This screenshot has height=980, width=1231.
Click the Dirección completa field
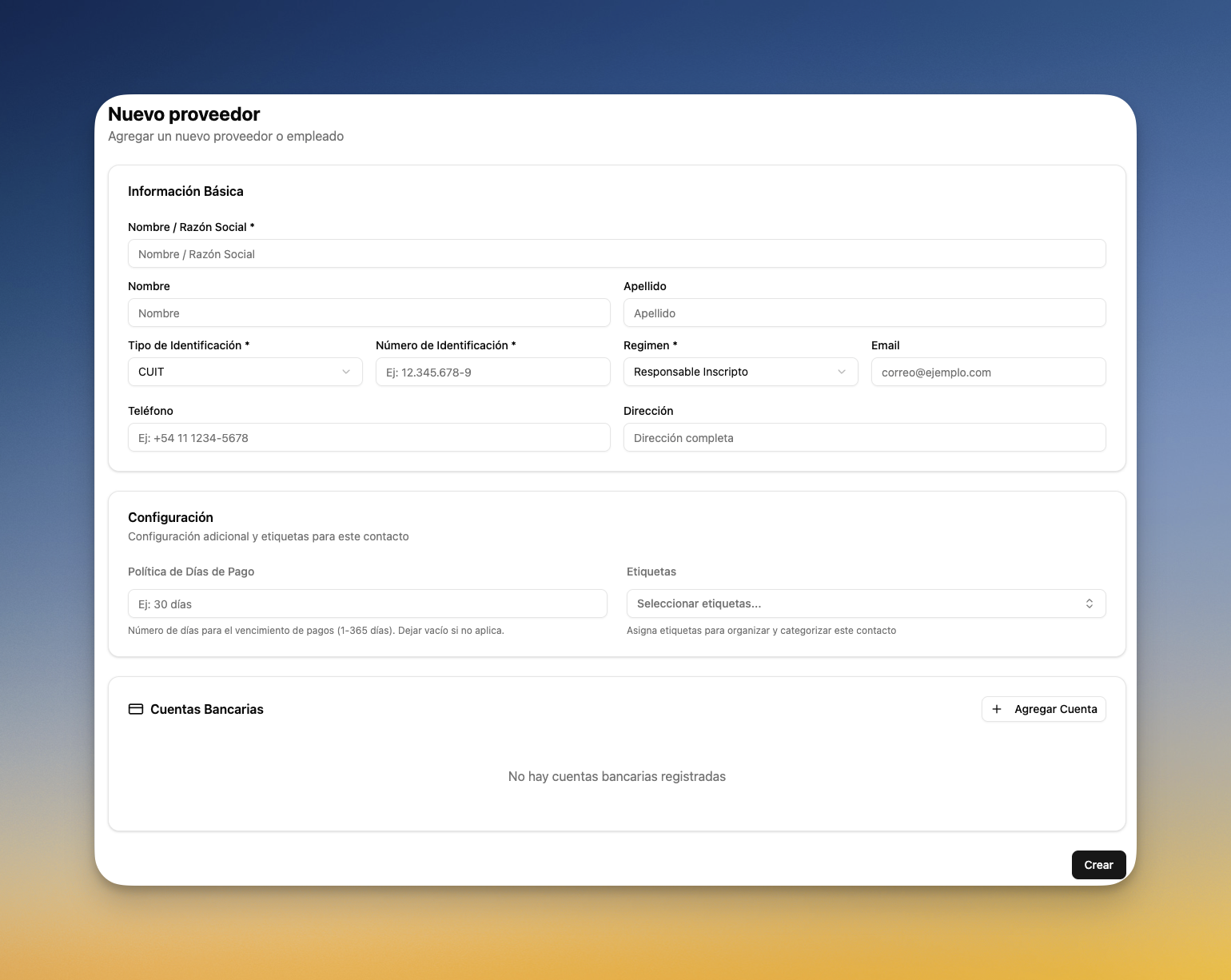coord(864,437)
